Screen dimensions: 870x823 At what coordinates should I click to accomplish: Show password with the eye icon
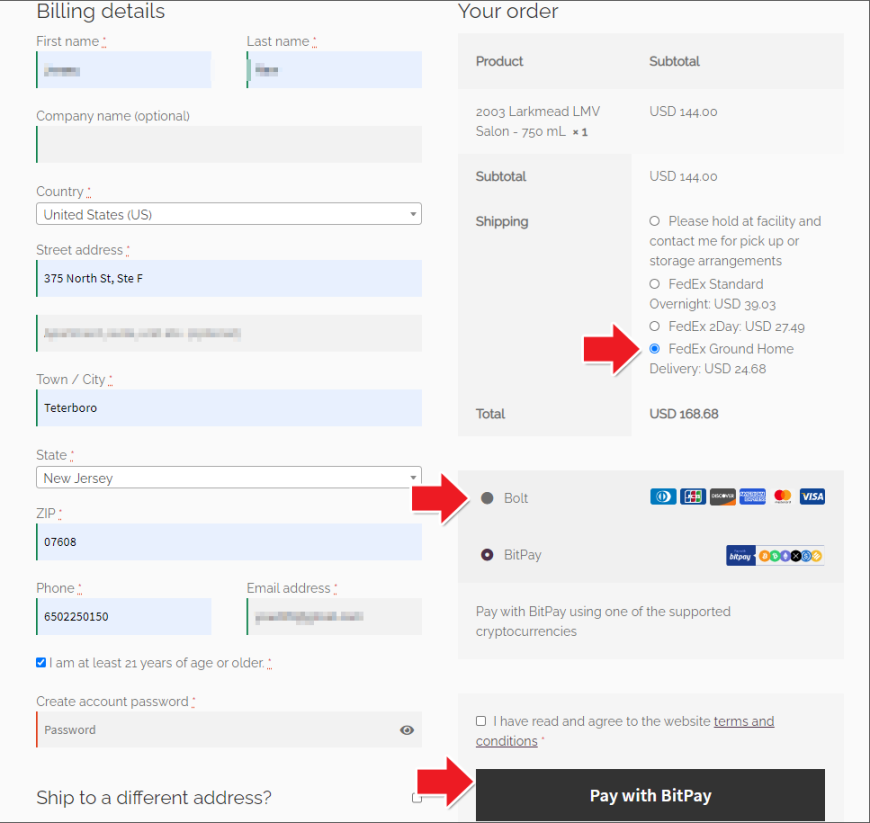(407, 730)
